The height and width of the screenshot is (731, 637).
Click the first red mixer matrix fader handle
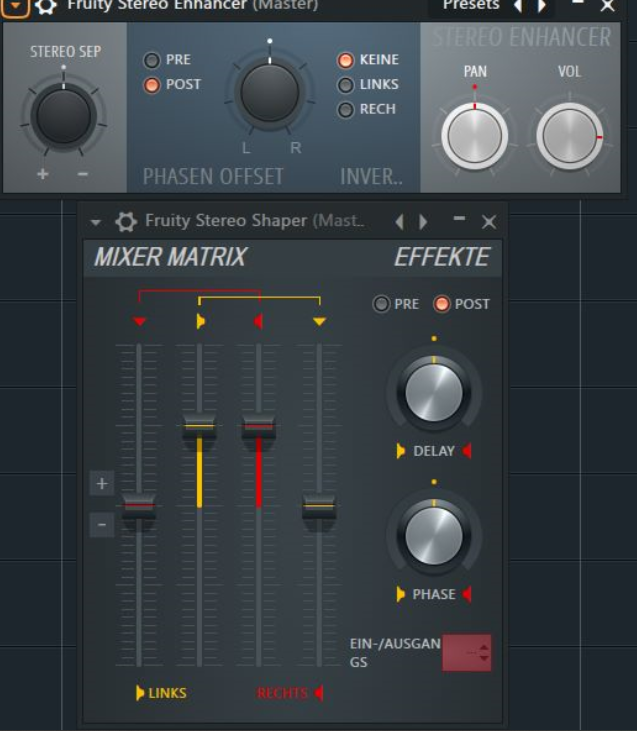(139, 506)
